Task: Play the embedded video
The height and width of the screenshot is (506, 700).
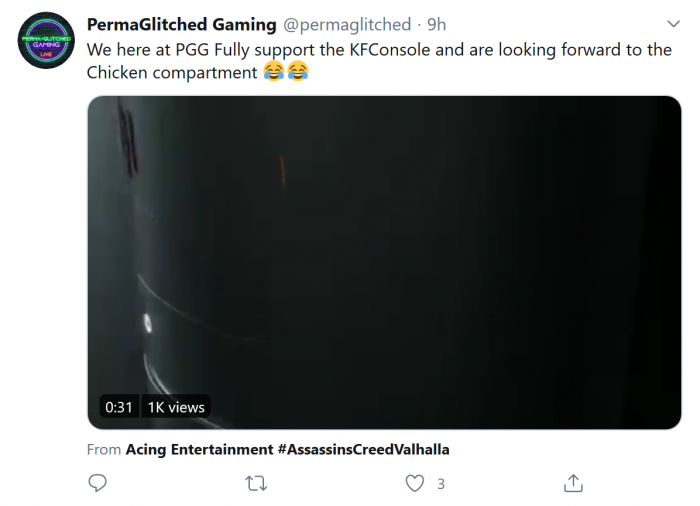Action: (384, 262)
